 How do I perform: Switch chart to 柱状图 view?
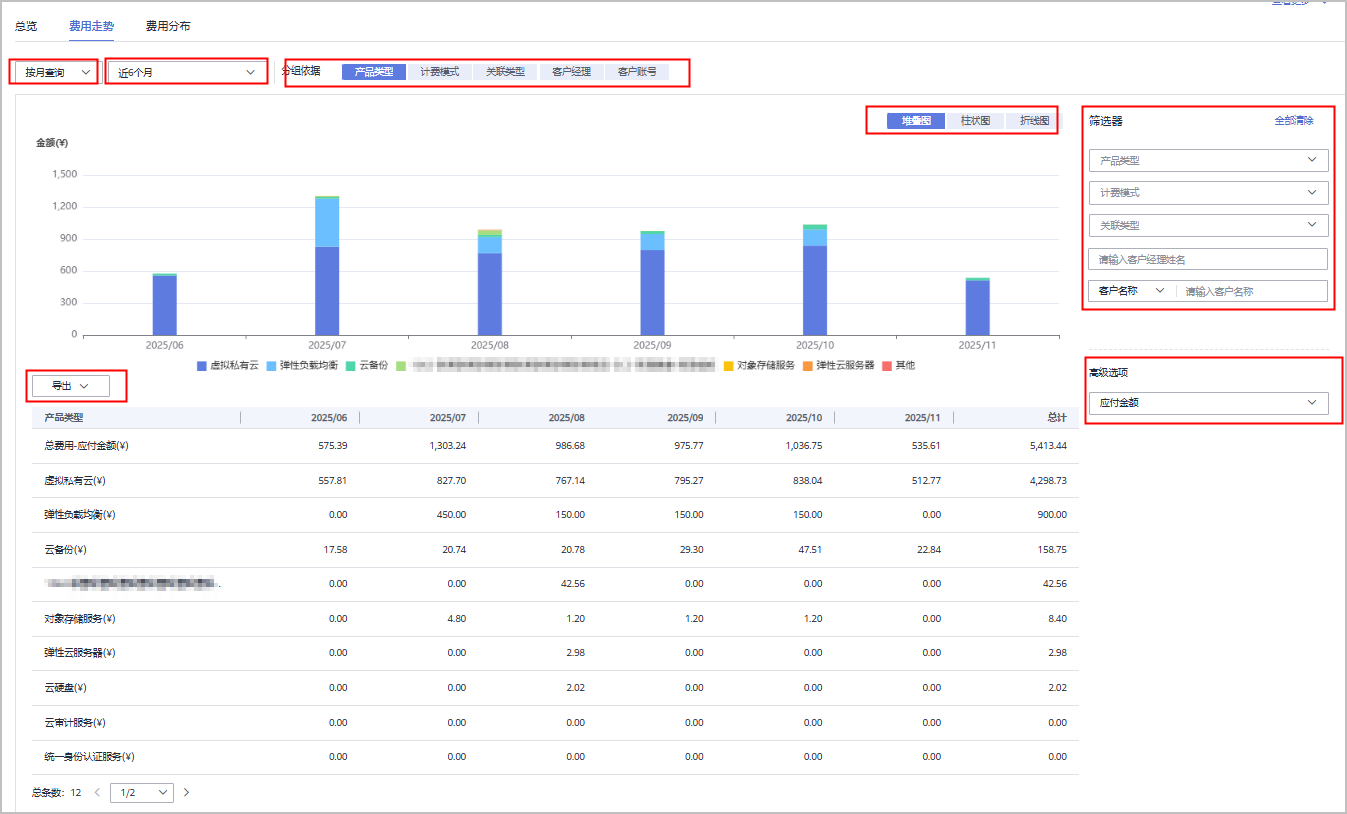coord(975,121)
